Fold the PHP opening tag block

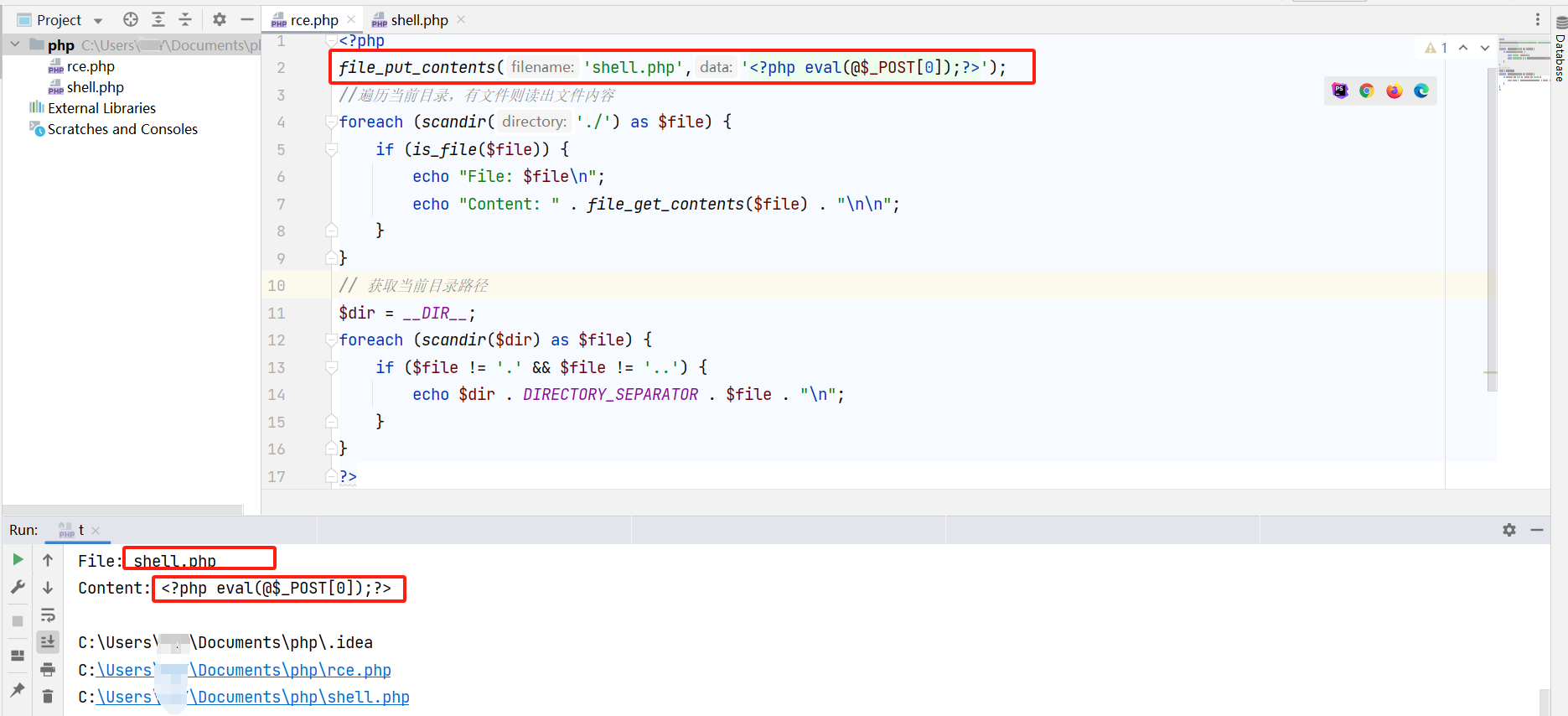click(x=332, y=40)
